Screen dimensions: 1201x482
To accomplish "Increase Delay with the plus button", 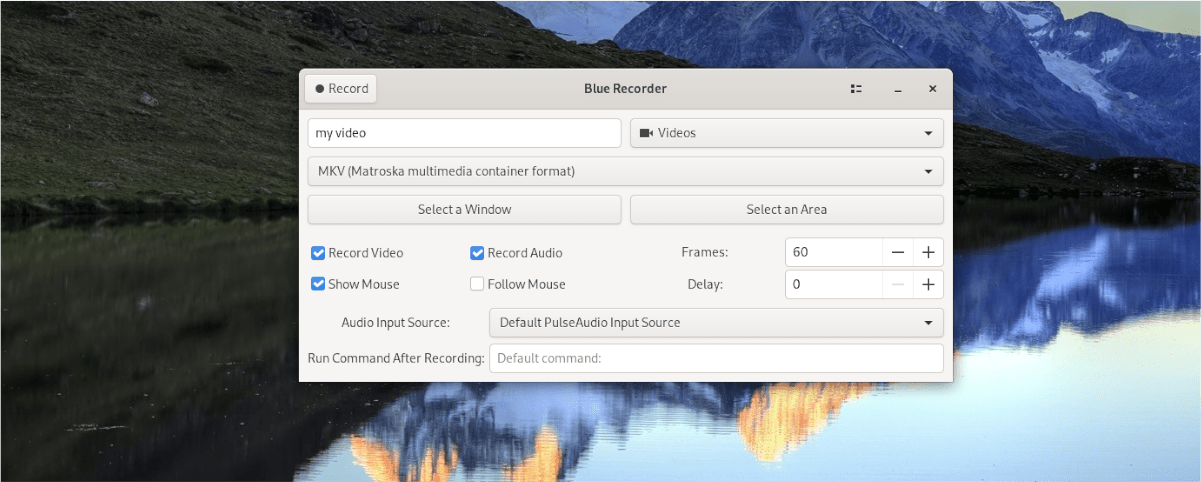I will [x=928, y=284].
